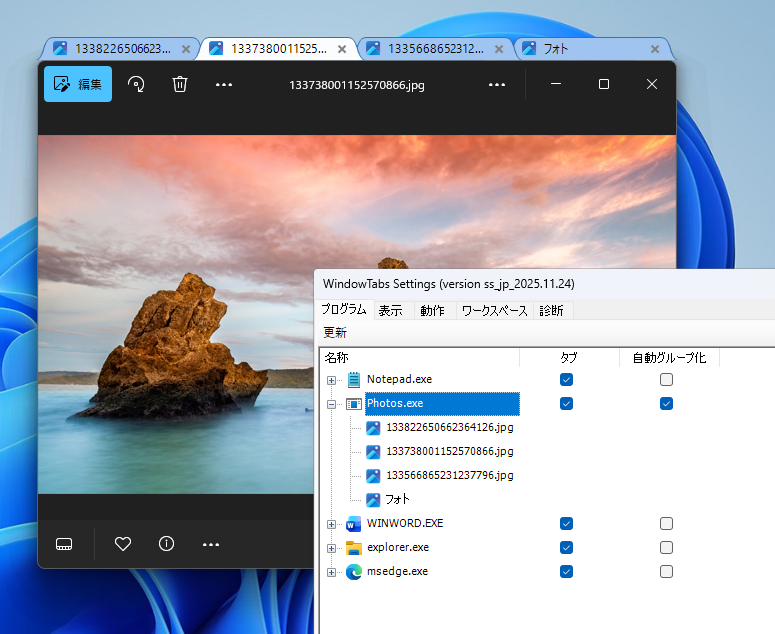Select the Notepad.exe row label

click(399, 379)
